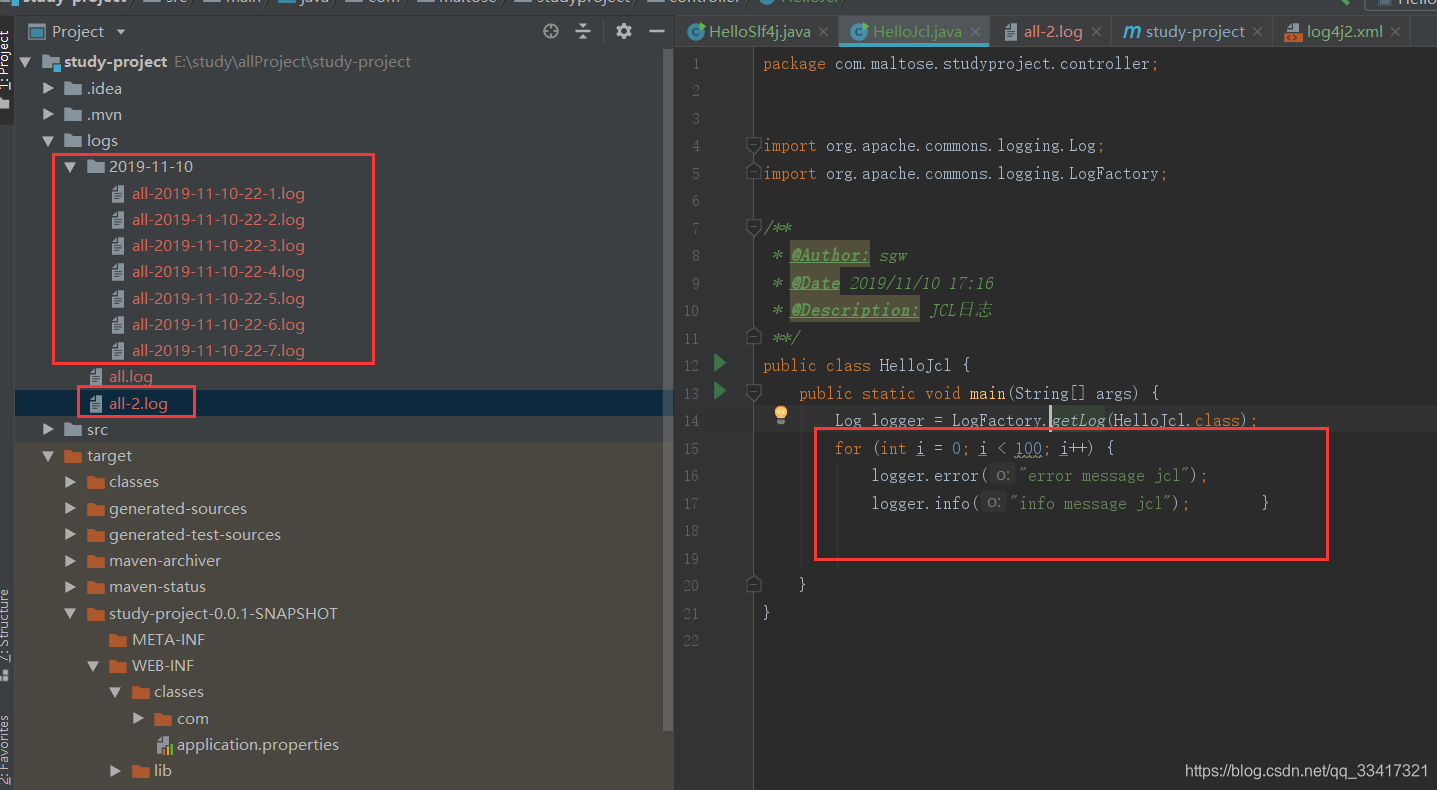Fold the import block at line 4
This screenshot has width=1437, height=790.
(753, 145)
